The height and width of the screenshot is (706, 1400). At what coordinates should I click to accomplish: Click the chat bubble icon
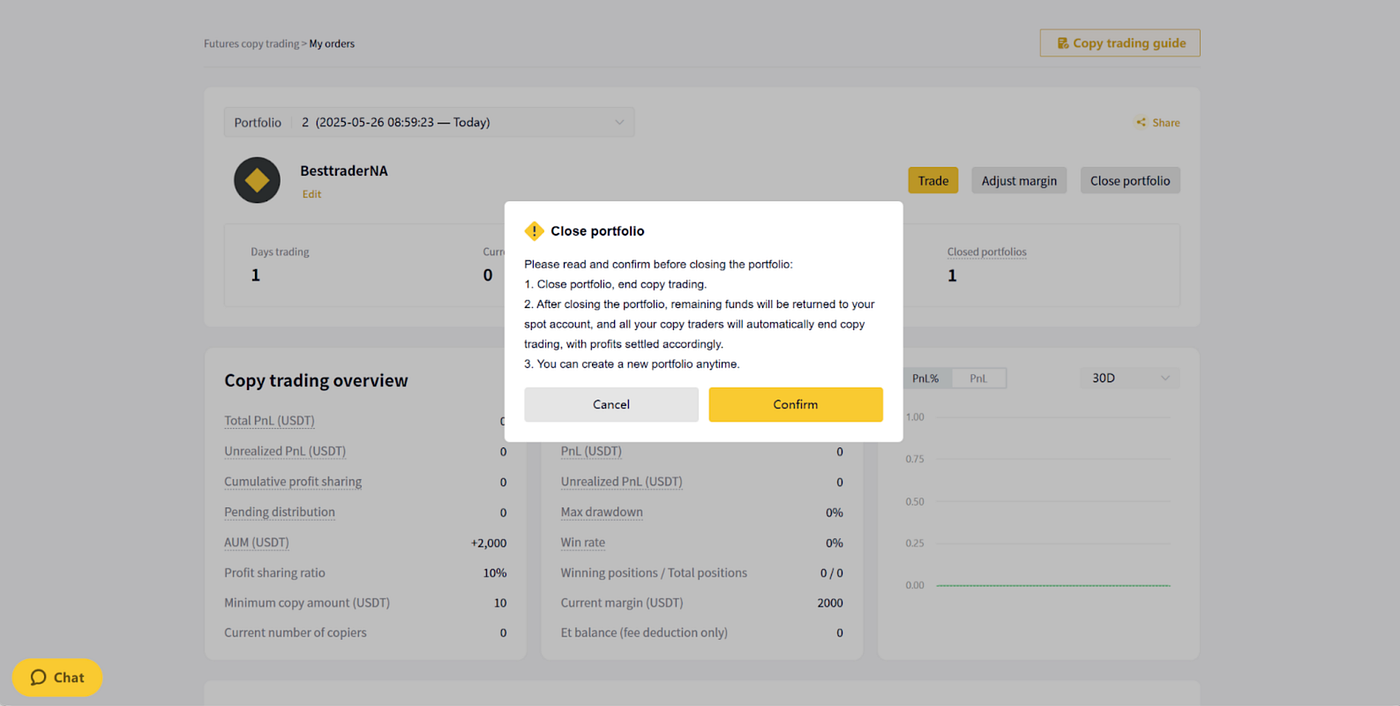(39, 677)
